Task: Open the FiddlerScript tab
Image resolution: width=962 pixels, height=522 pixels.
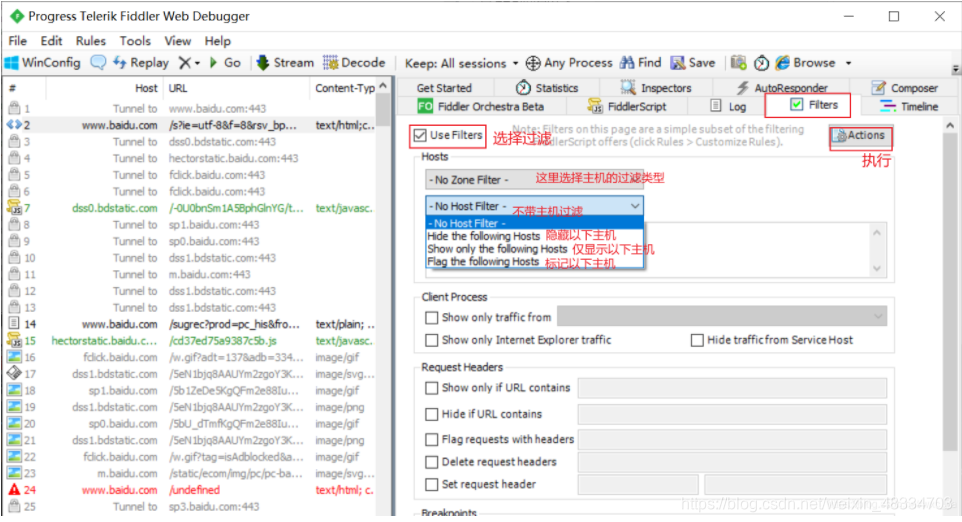Action: tap(626, 106)
